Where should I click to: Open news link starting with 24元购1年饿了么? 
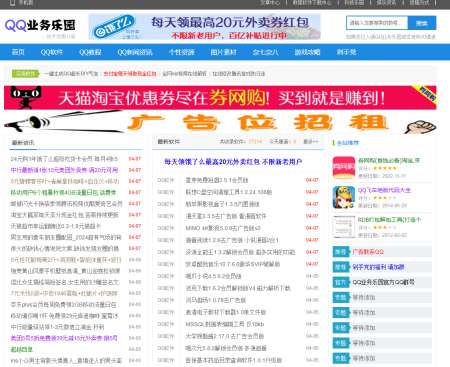click(64, 159)
